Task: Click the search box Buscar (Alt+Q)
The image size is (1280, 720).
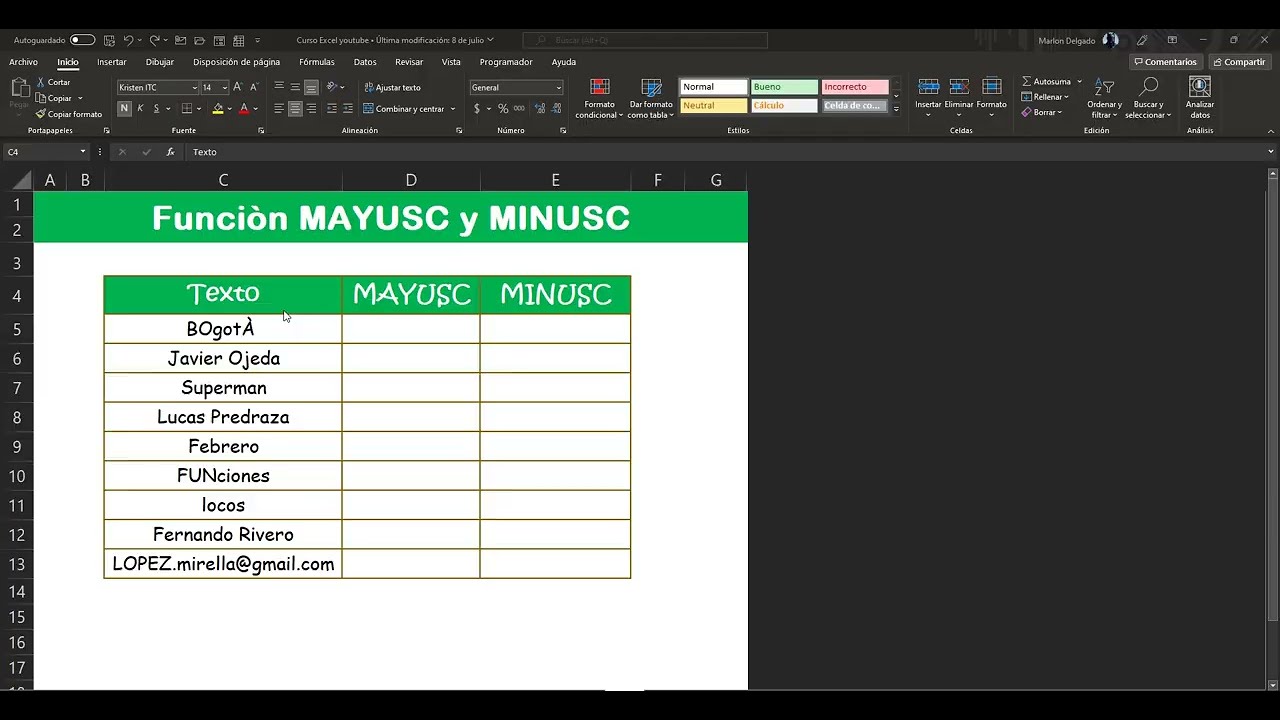Action: pyautogui.click(x=645, y=40)
